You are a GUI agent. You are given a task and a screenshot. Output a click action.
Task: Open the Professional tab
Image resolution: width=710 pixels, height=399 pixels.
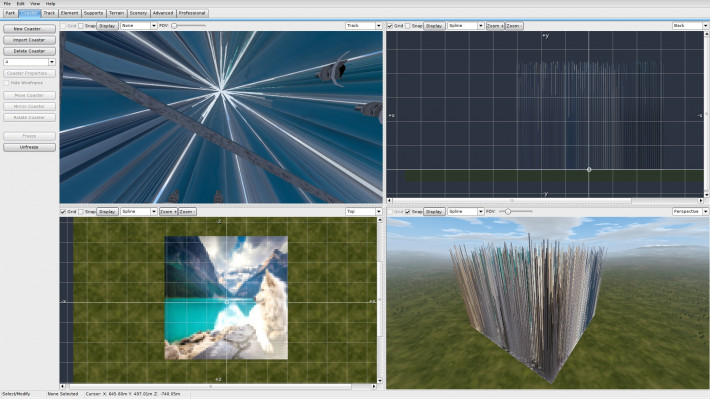click(192, 13)
